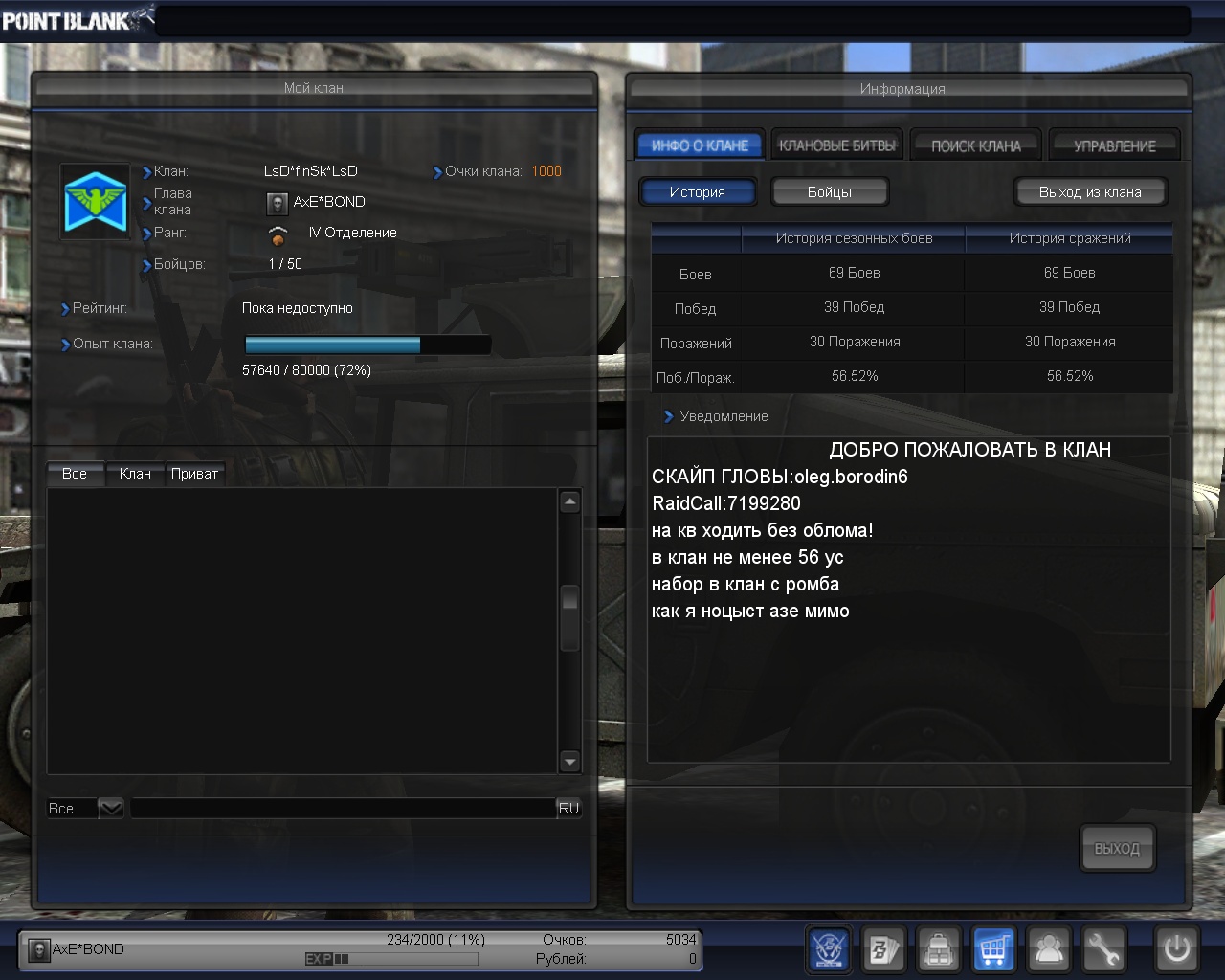This screenshot has height=980, width=1225.
Task: Select the Приват chat tab
Action: (x=194, y=474)
